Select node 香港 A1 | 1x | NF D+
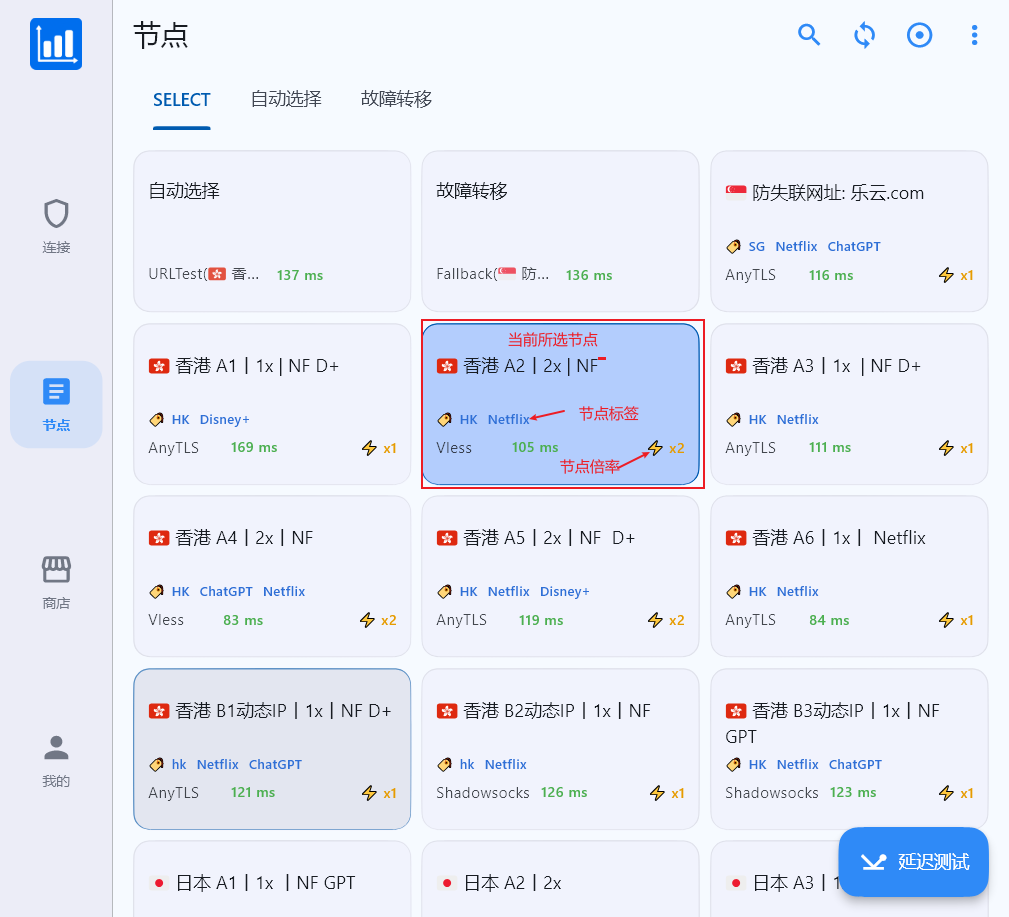 coord(272,404)
